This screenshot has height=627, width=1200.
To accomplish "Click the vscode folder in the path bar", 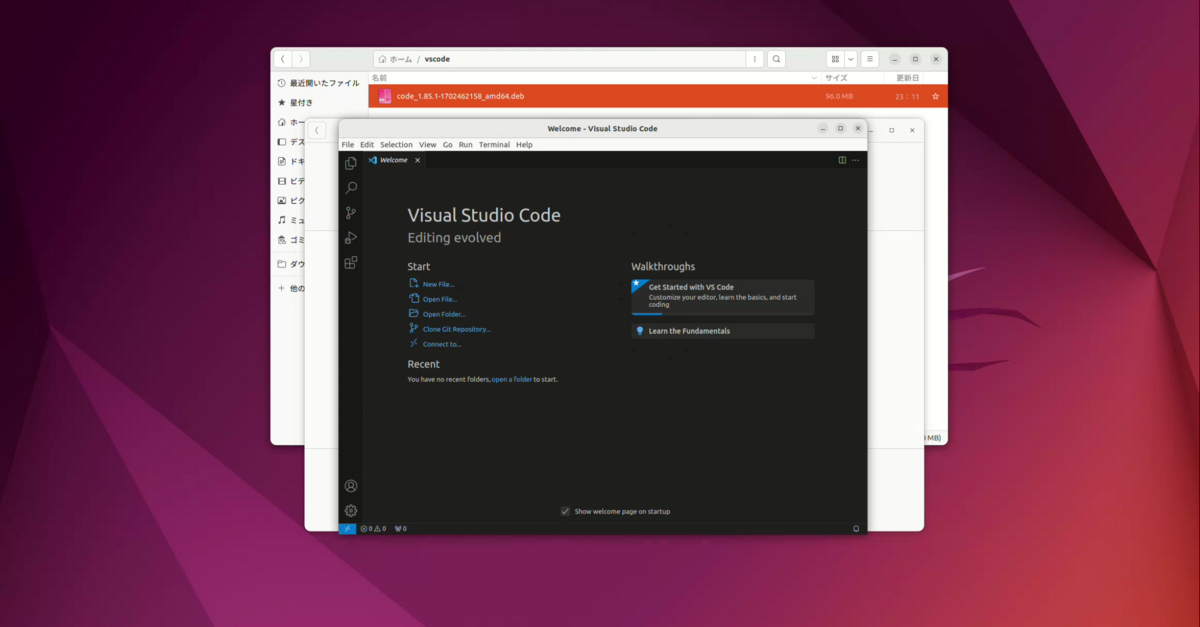I will pyautogui.click(x=437, y=59).
